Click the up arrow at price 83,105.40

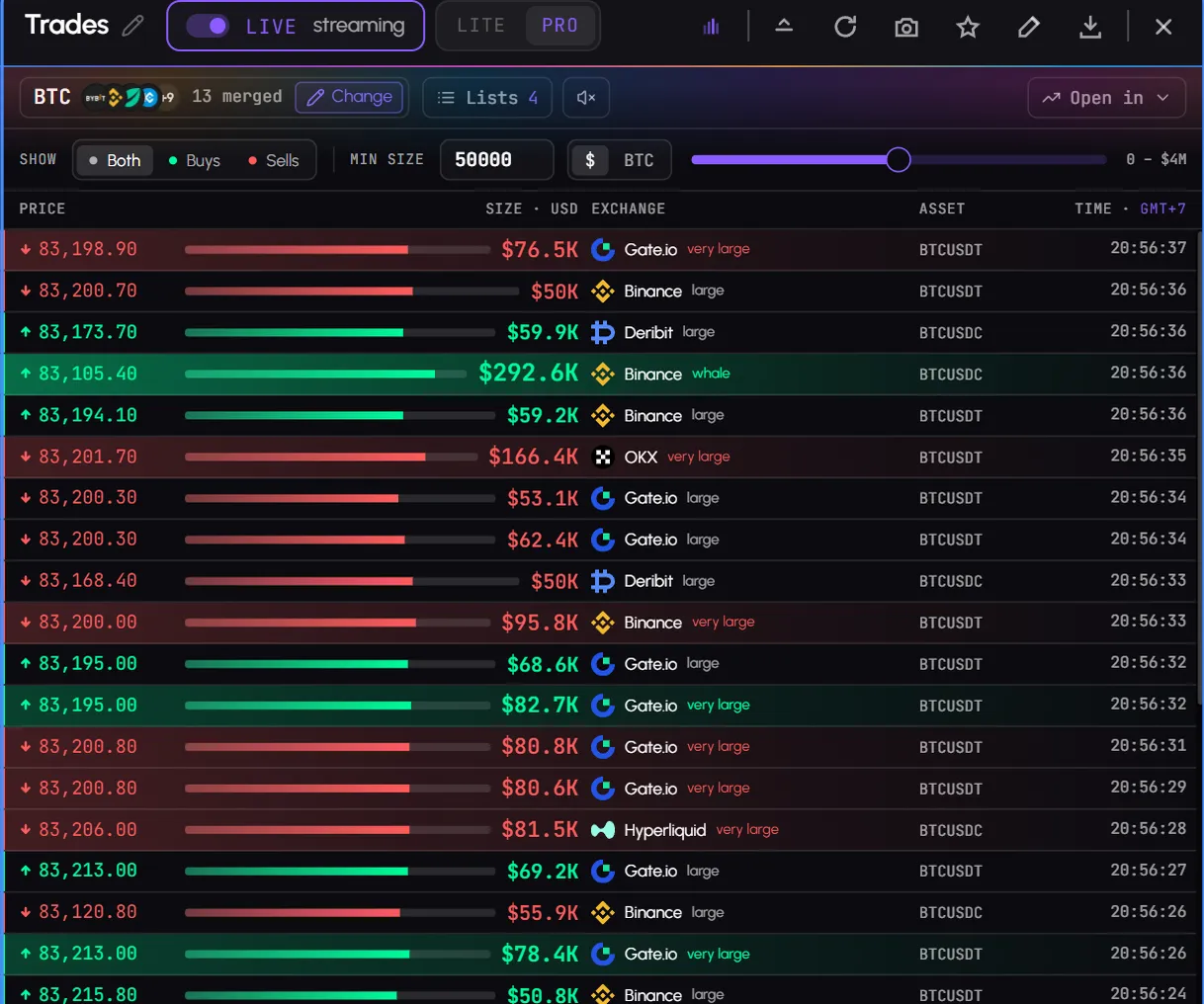(26, 374)
